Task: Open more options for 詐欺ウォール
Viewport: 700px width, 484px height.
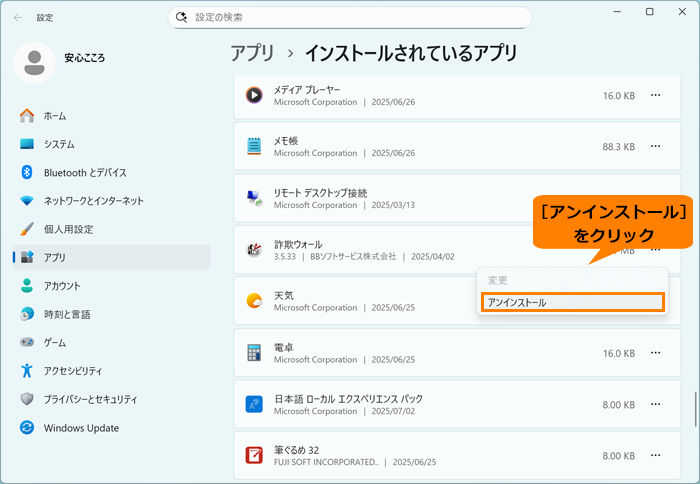Action: [655, 250]
